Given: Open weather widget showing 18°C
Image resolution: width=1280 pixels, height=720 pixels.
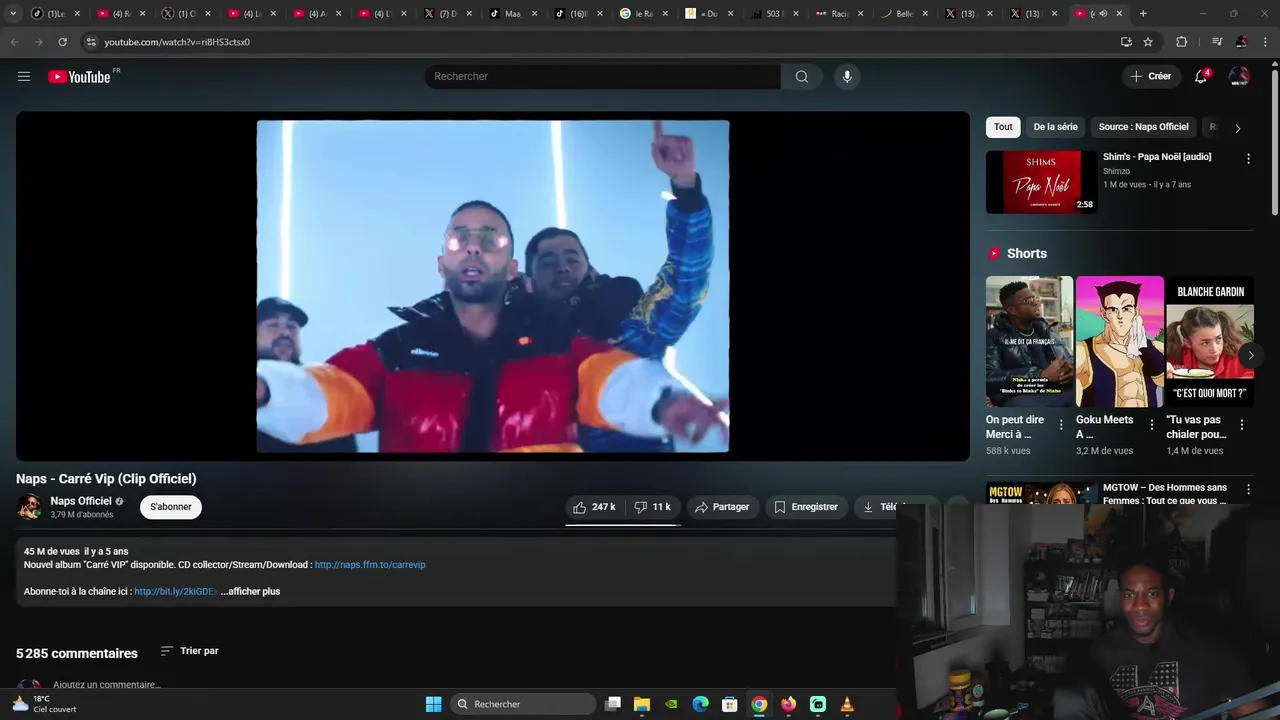Looking at the screenshot, I should pos(44,704).
